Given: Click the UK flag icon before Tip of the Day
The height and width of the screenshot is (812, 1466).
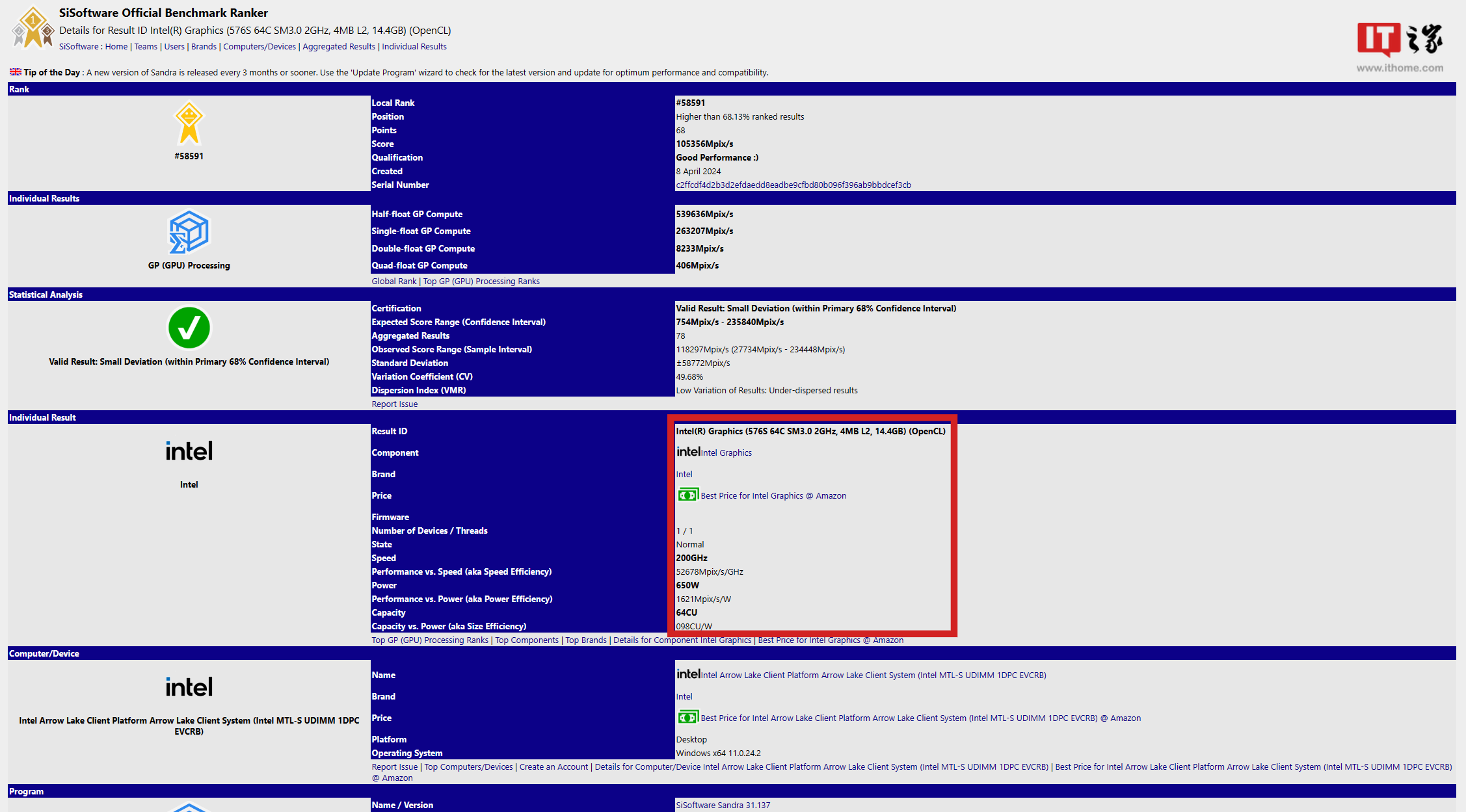Looking at the screenshot, I should click(x=15, y=72).
